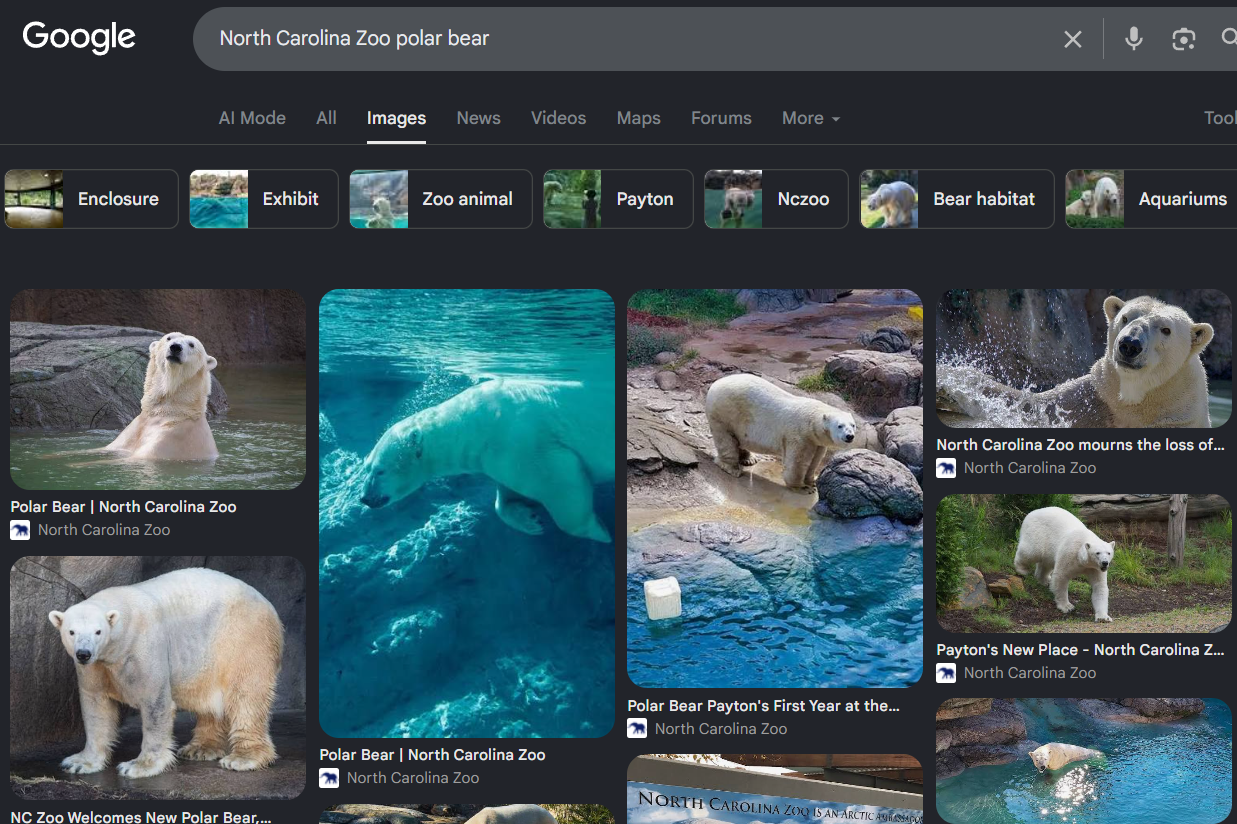Click zoo favicon under sitting bear 'Polar Bear' result
Viewport: 1237px width, 824px height.
tap(20, 530)
